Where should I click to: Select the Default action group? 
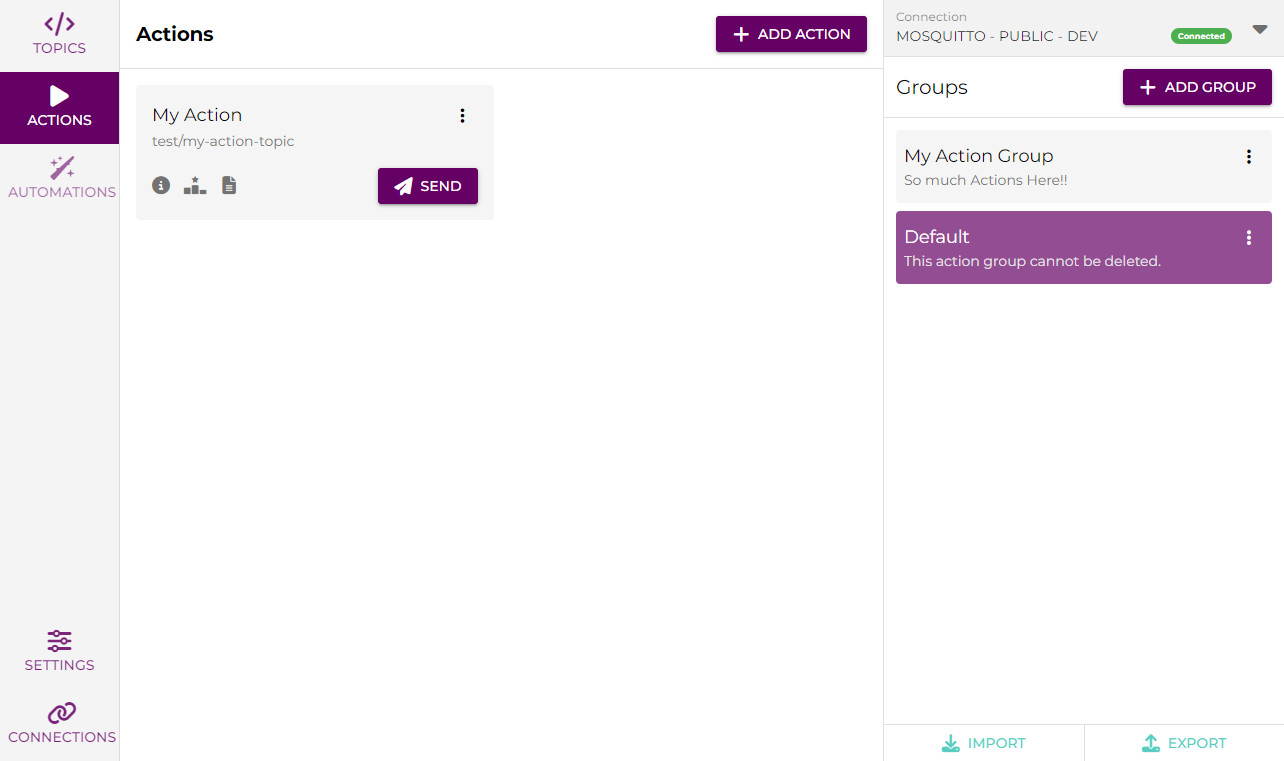coord(1084,247)
